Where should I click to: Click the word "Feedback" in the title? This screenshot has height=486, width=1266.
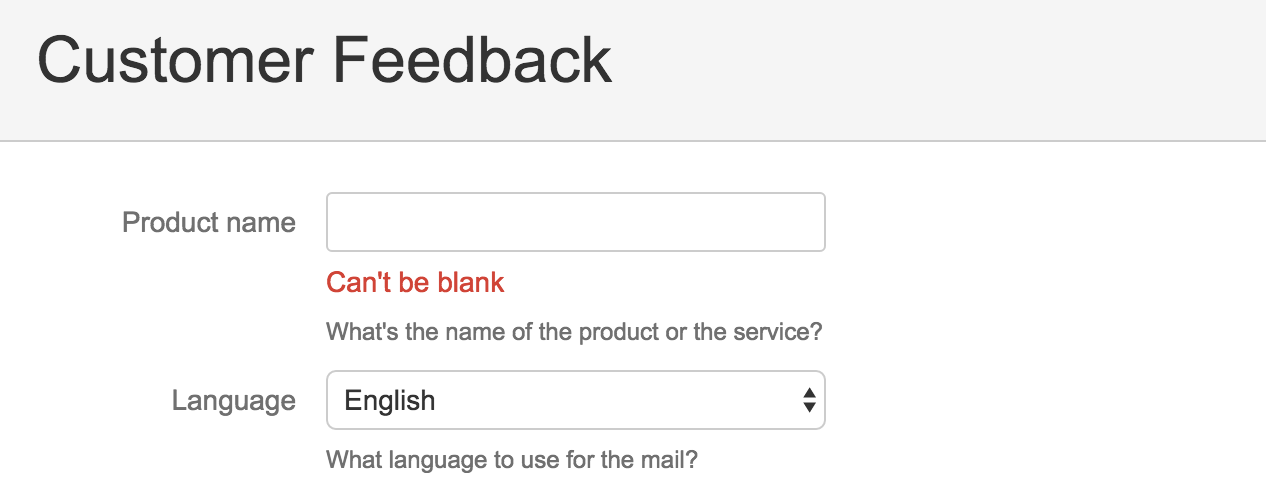[x=472, y=60]
